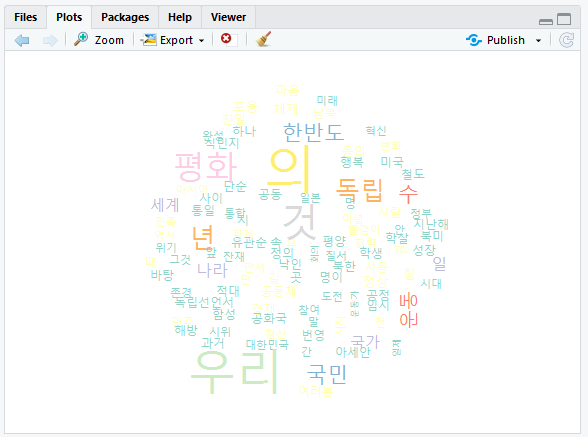
Task: Remove current plot with red X icon
Action: click(x=226, y=38)
